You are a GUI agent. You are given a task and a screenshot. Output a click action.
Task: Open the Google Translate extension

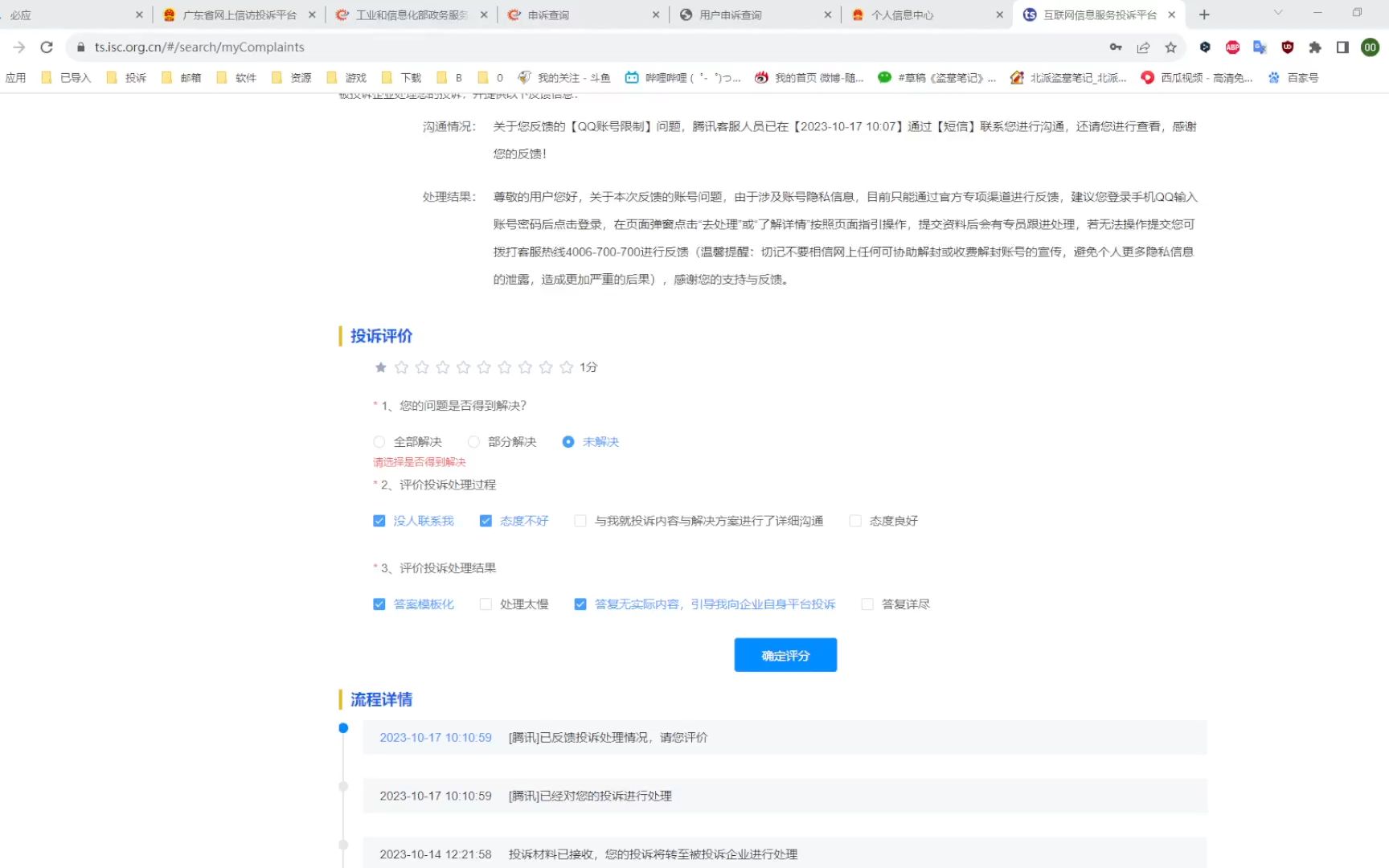tap(1260, 47)
